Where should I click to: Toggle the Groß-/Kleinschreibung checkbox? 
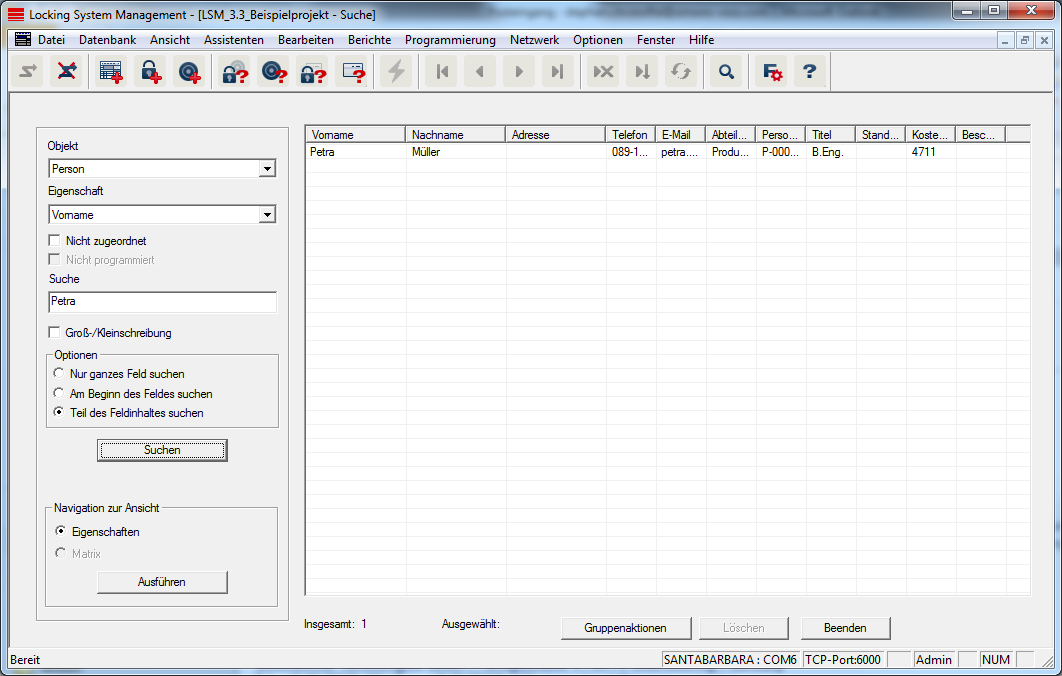(x=55, y=333)
